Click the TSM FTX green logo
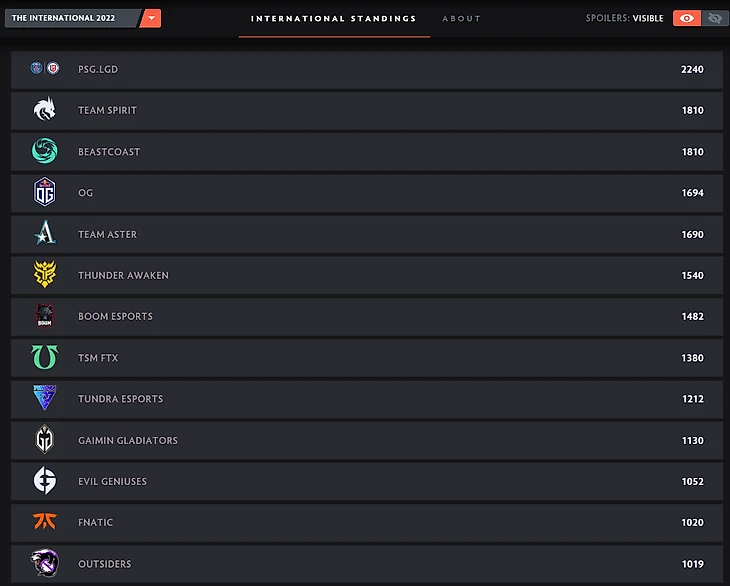The height and width of the screenshot is (586, 730). tap(45, 357)
